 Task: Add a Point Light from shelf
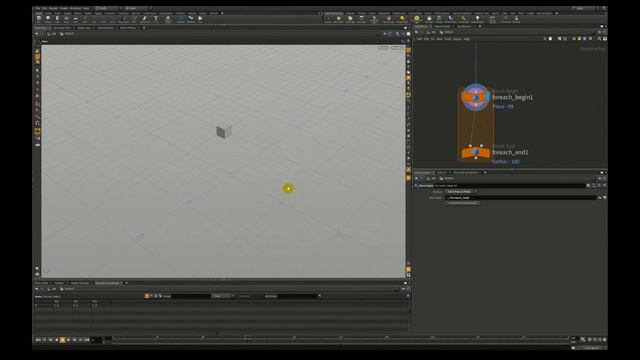pyautogui.click(x=338, y=19)
